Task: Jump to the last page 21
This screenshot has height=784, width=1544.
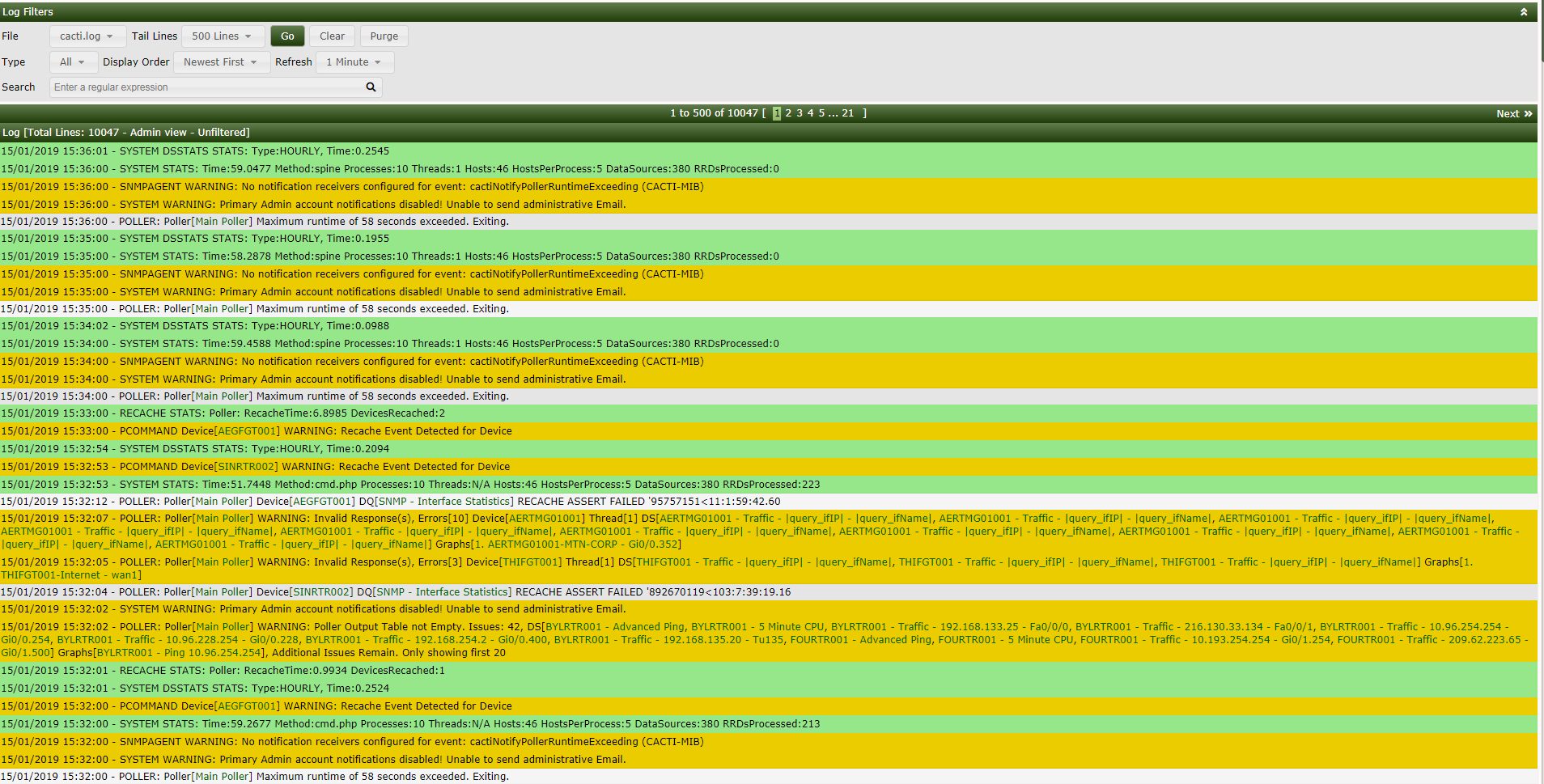Action: tap(848, 113)
